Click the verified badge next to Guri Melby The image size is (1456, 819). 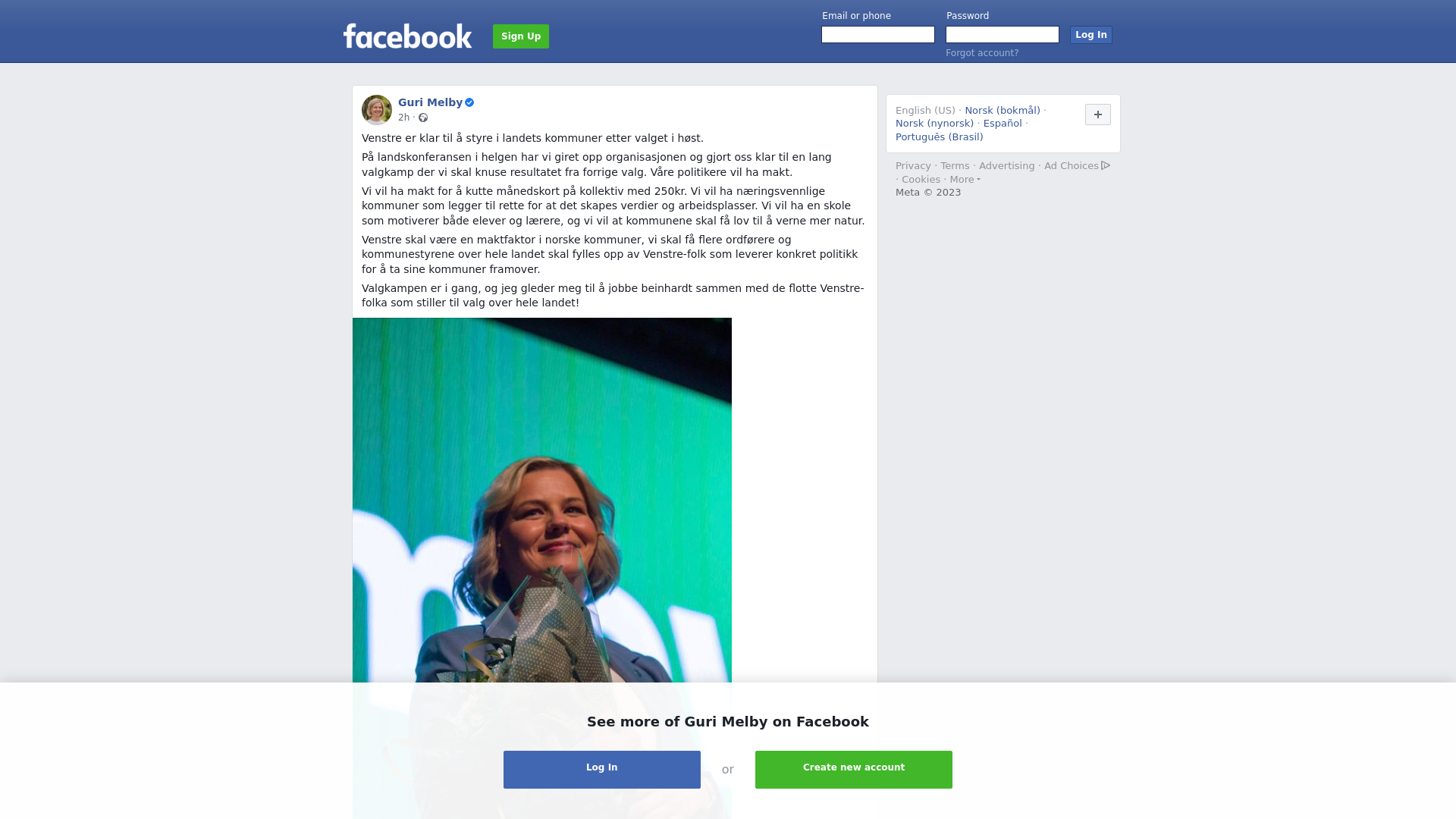(469, 102)
